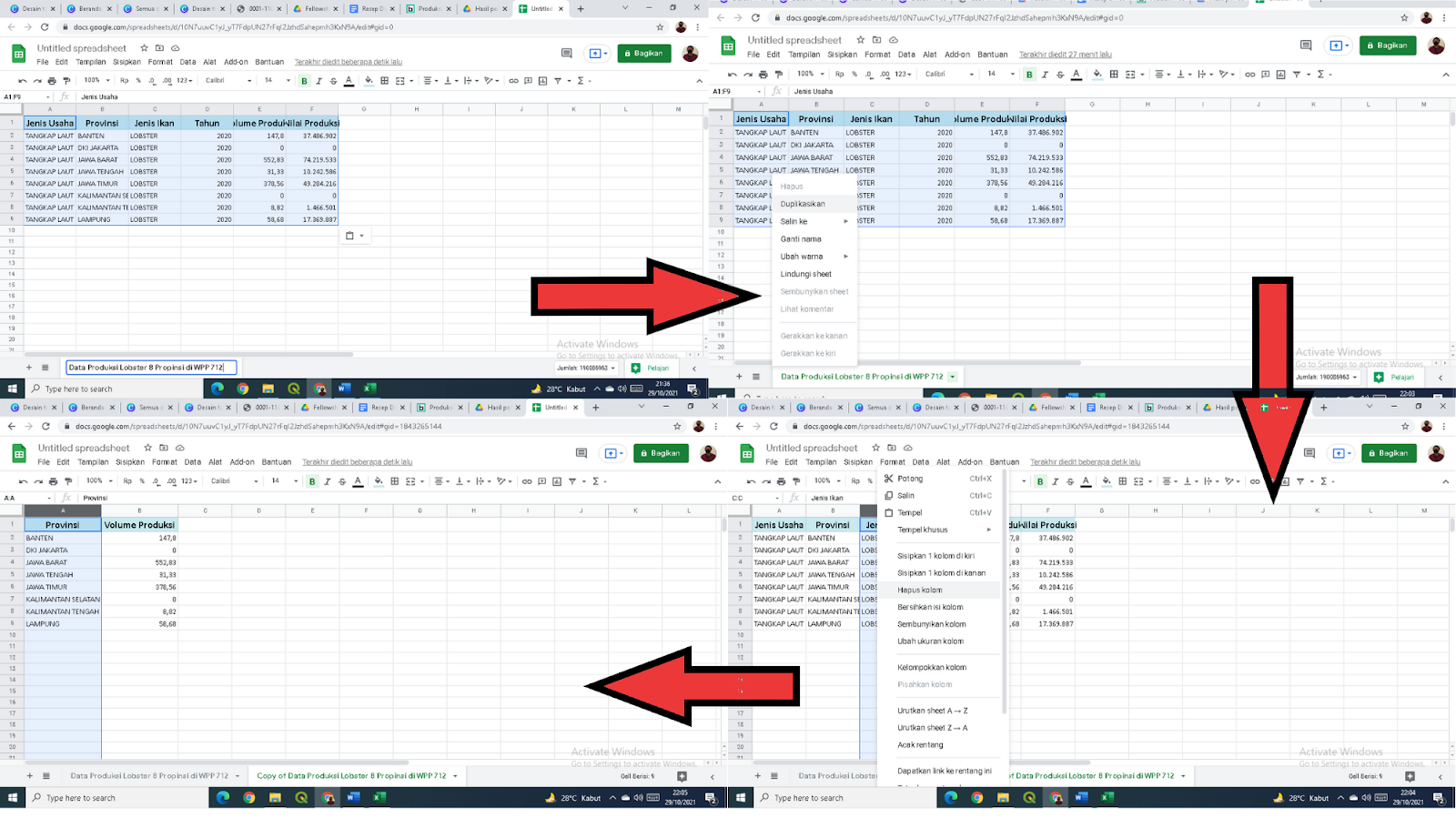
Task: Open the Calibri font dropdown in top-left window
Action: pos(228,81)
